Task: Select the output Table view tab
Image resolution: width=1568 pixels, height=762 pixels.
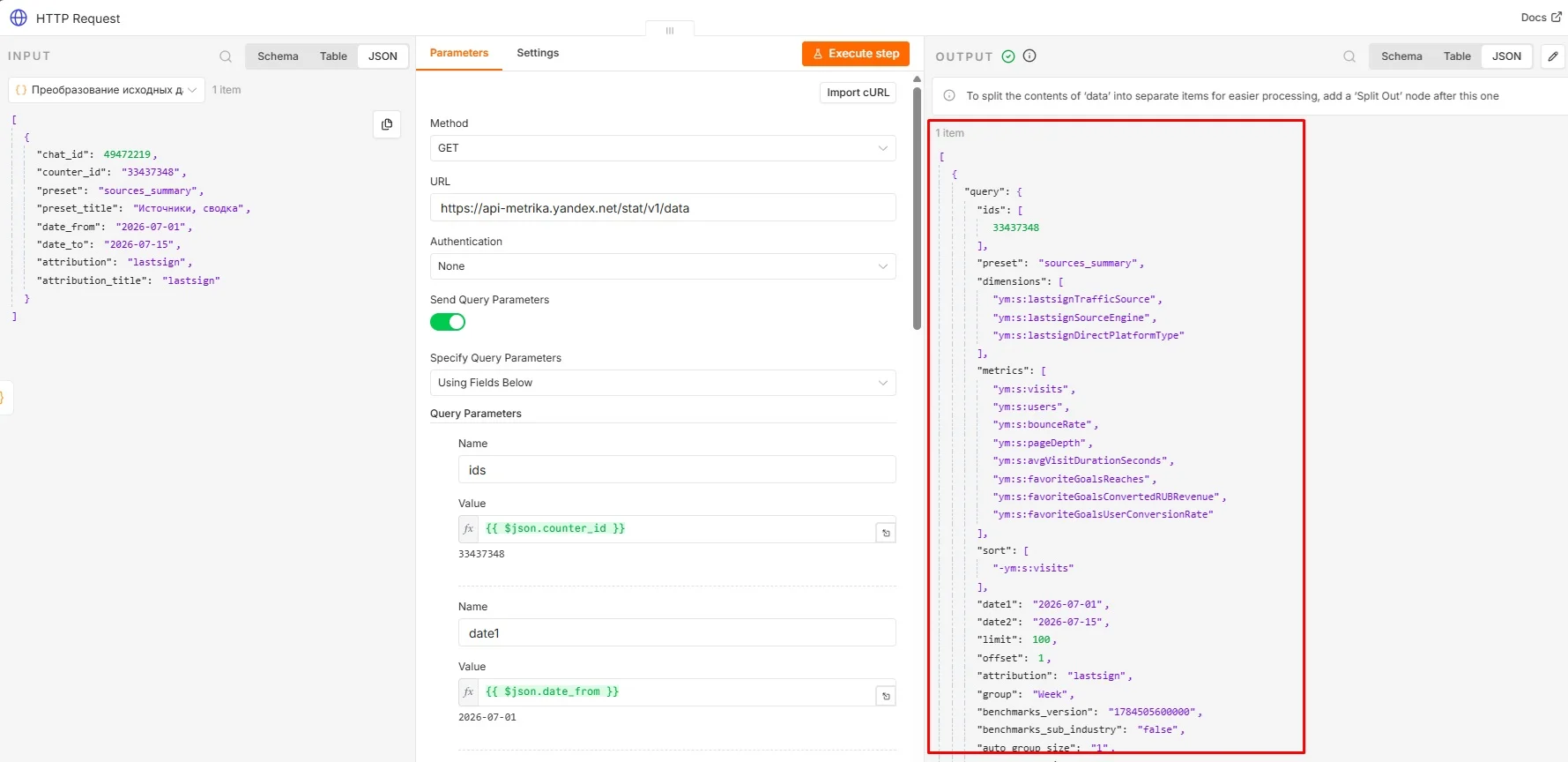Action: click(x=1457, y=56)
